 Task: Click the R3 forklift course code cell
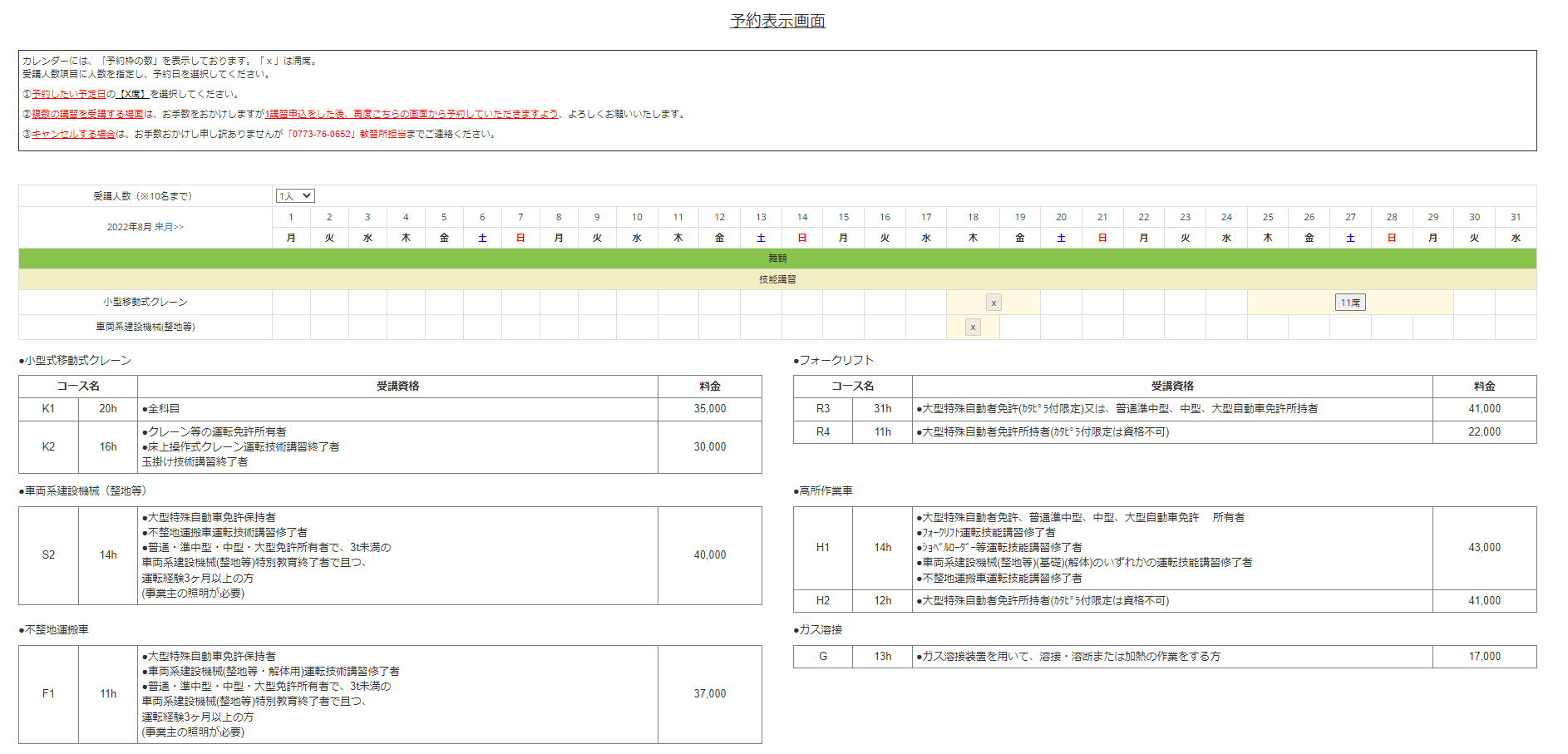click(x=822, y=409)
